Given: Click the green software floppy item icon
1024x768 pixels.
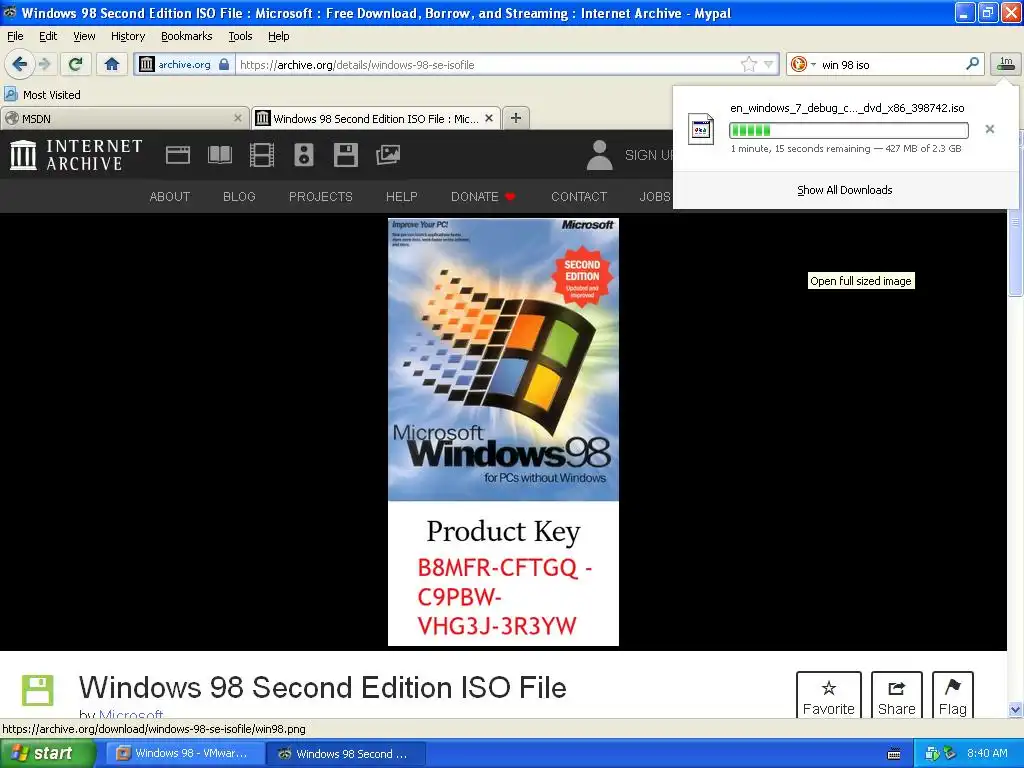Looking at the screenshot, I should click(x=37, y=690).
